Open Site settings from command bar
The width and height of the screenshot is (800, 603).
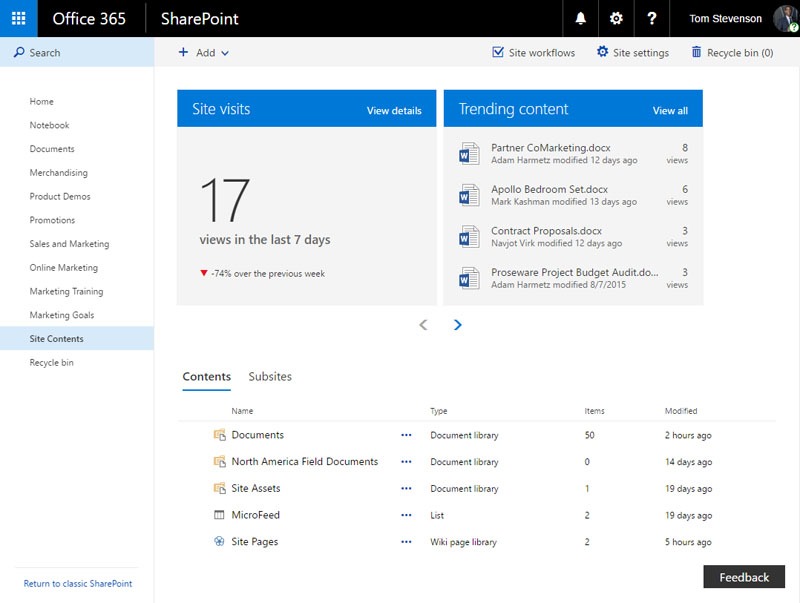pos(632,53)
